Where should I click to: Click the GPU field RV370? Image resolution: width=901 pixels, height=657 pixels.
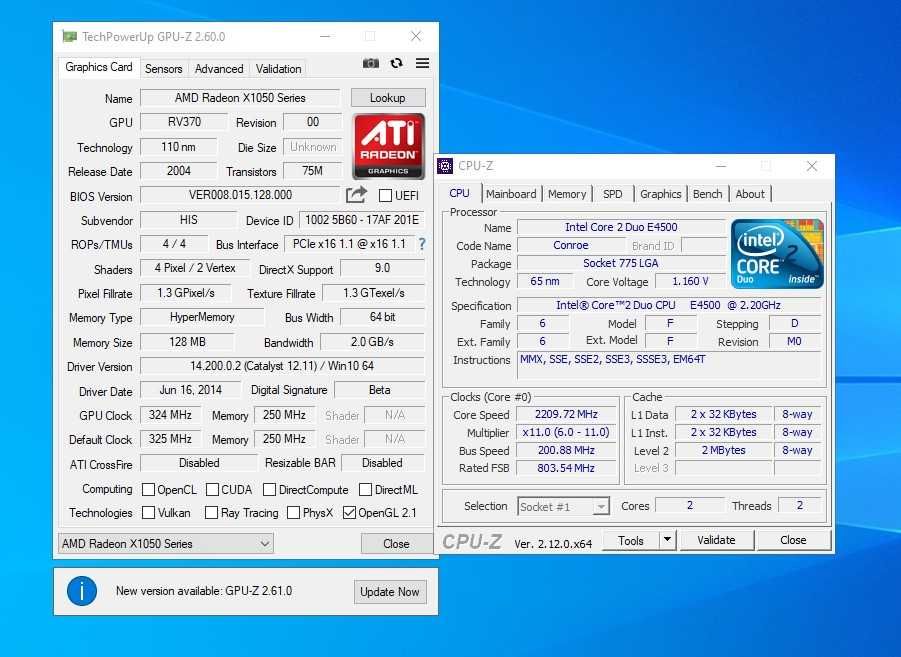click(x=184, y=122)
